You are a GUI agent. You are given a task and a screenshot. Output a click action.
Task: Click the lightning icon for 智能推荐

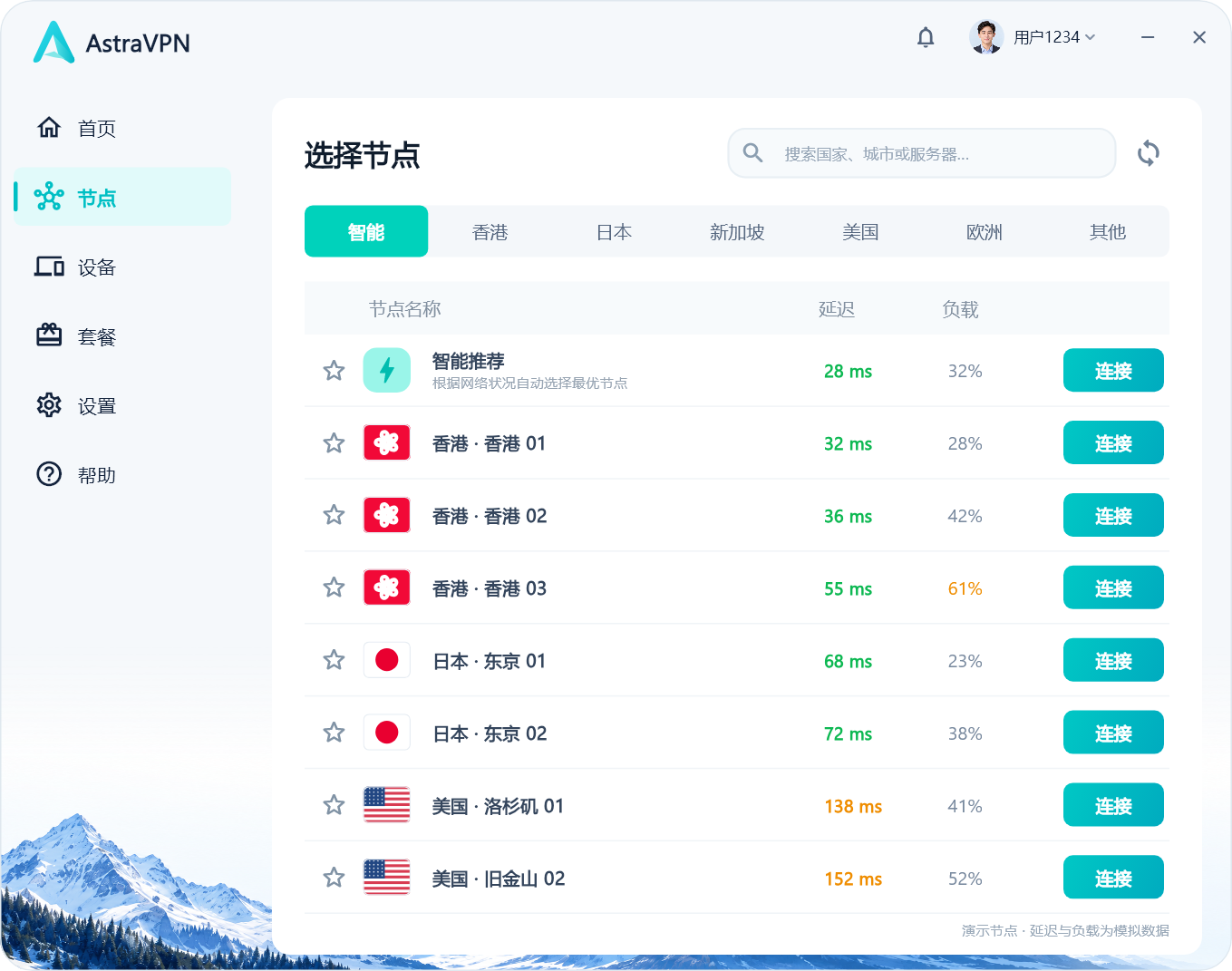point(387,370)
